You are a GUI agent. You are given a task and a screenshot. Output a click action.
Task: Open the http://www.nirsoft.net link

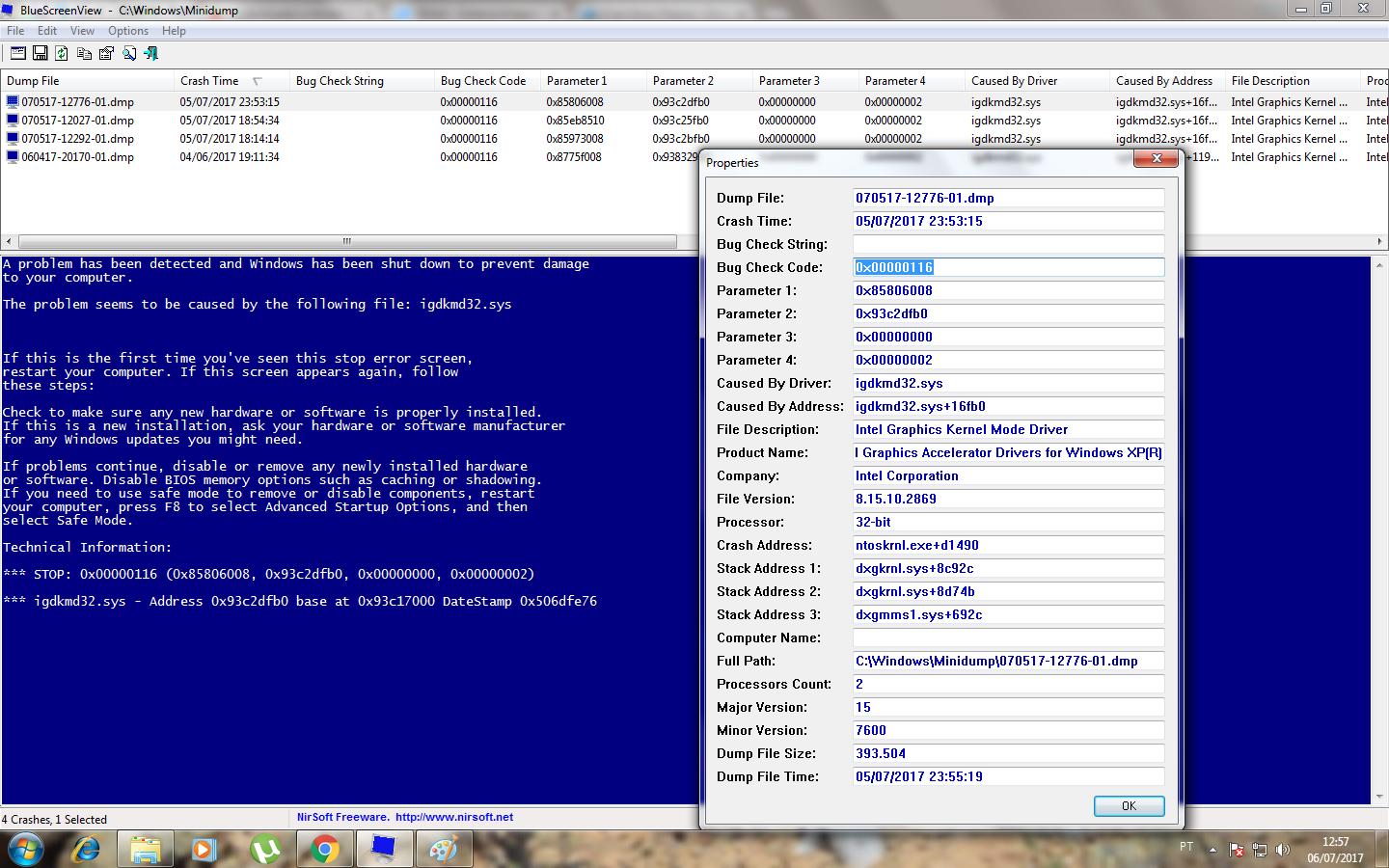pos(454,817)
